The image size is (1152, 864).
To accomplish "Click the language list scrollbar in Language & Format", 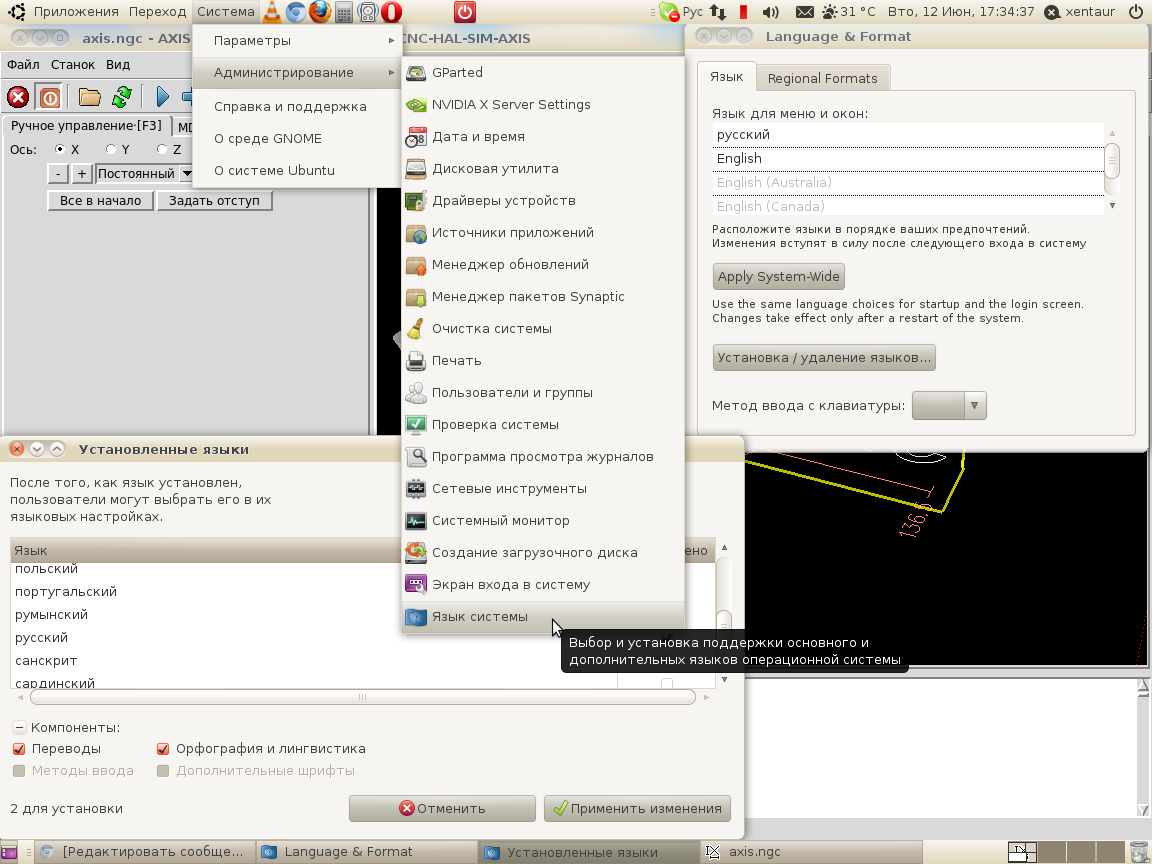I will pyautogui.click(x=1112, y=161).
